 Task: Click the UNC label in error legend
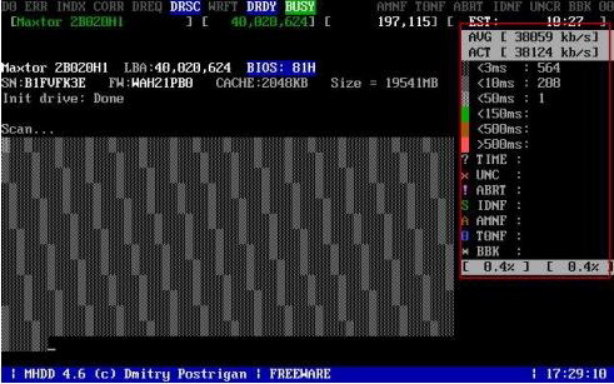(x=488, y=175)
